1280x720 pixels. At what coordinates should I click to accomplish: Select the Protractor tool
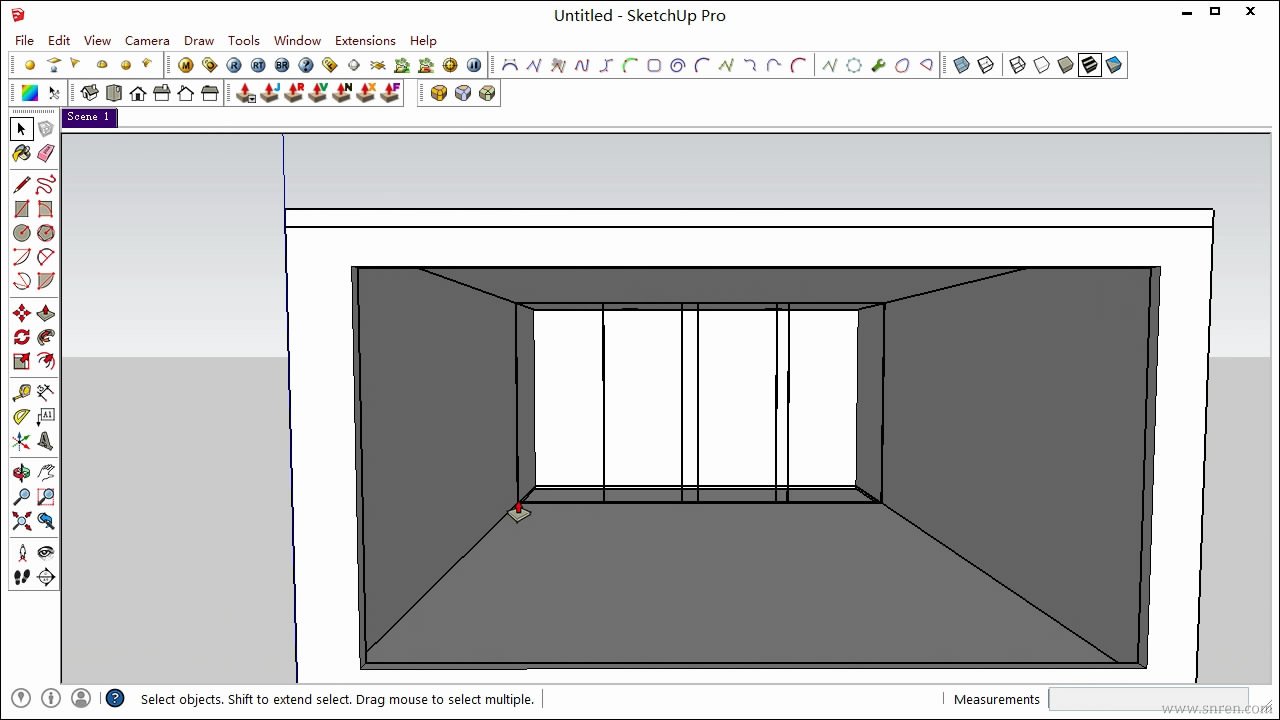[x=21, y=417]
